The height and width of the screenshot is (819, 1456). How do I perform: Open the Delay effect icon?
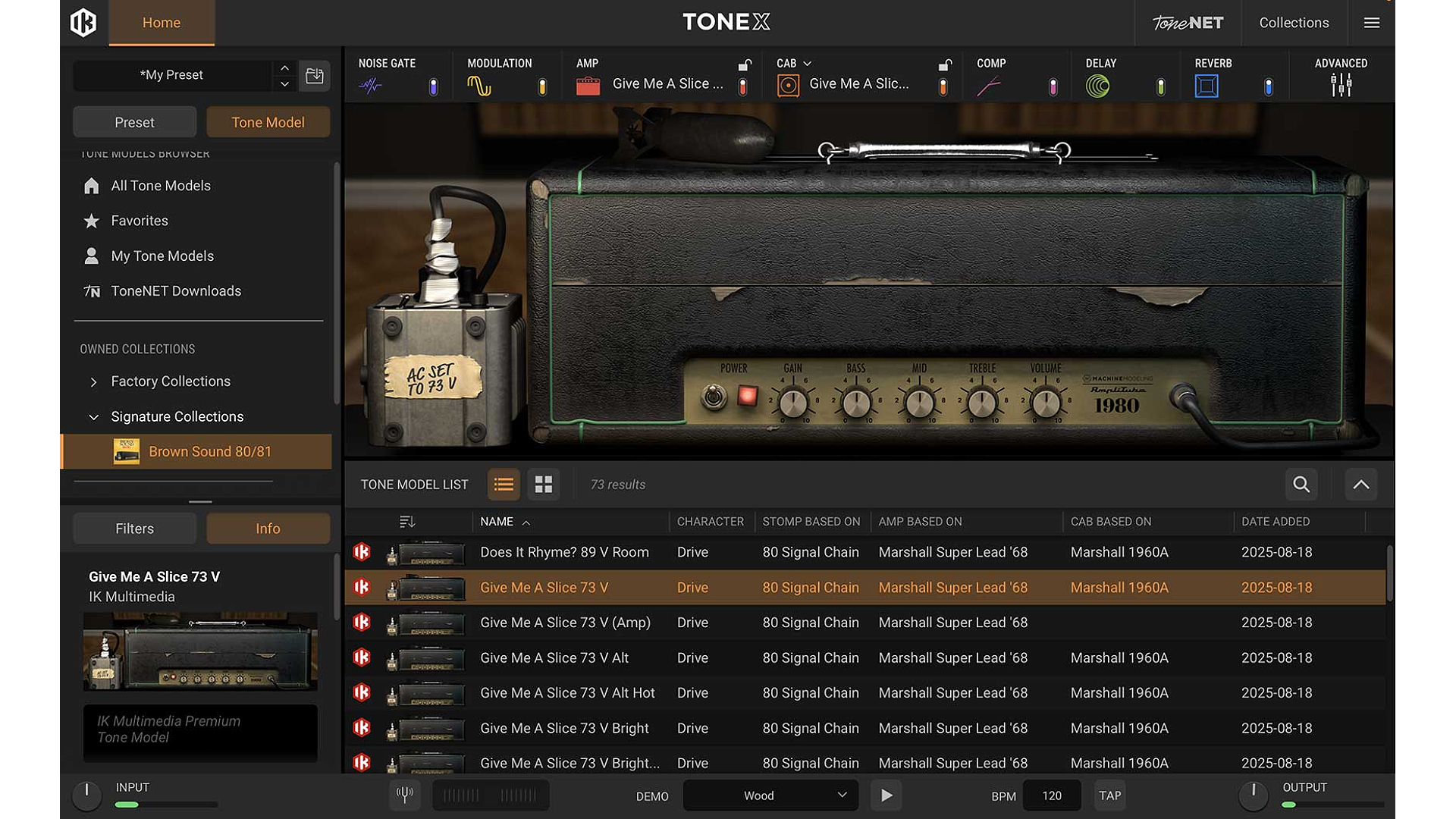pyautogui.click(x=1097, y=86)
